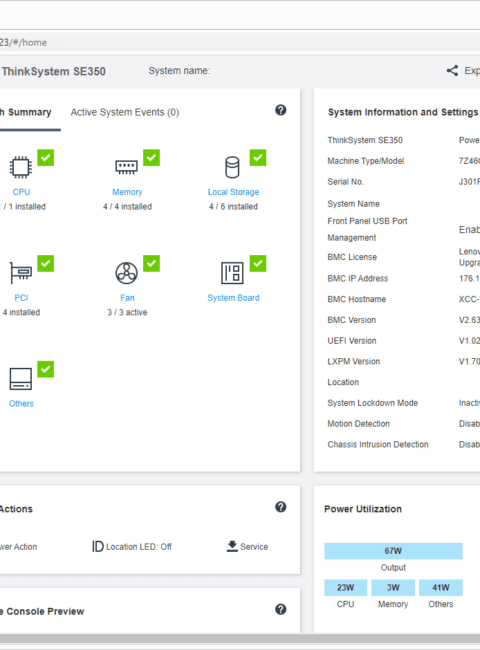
Task: Click the 41W Others power bar
Action: [441, 587]
